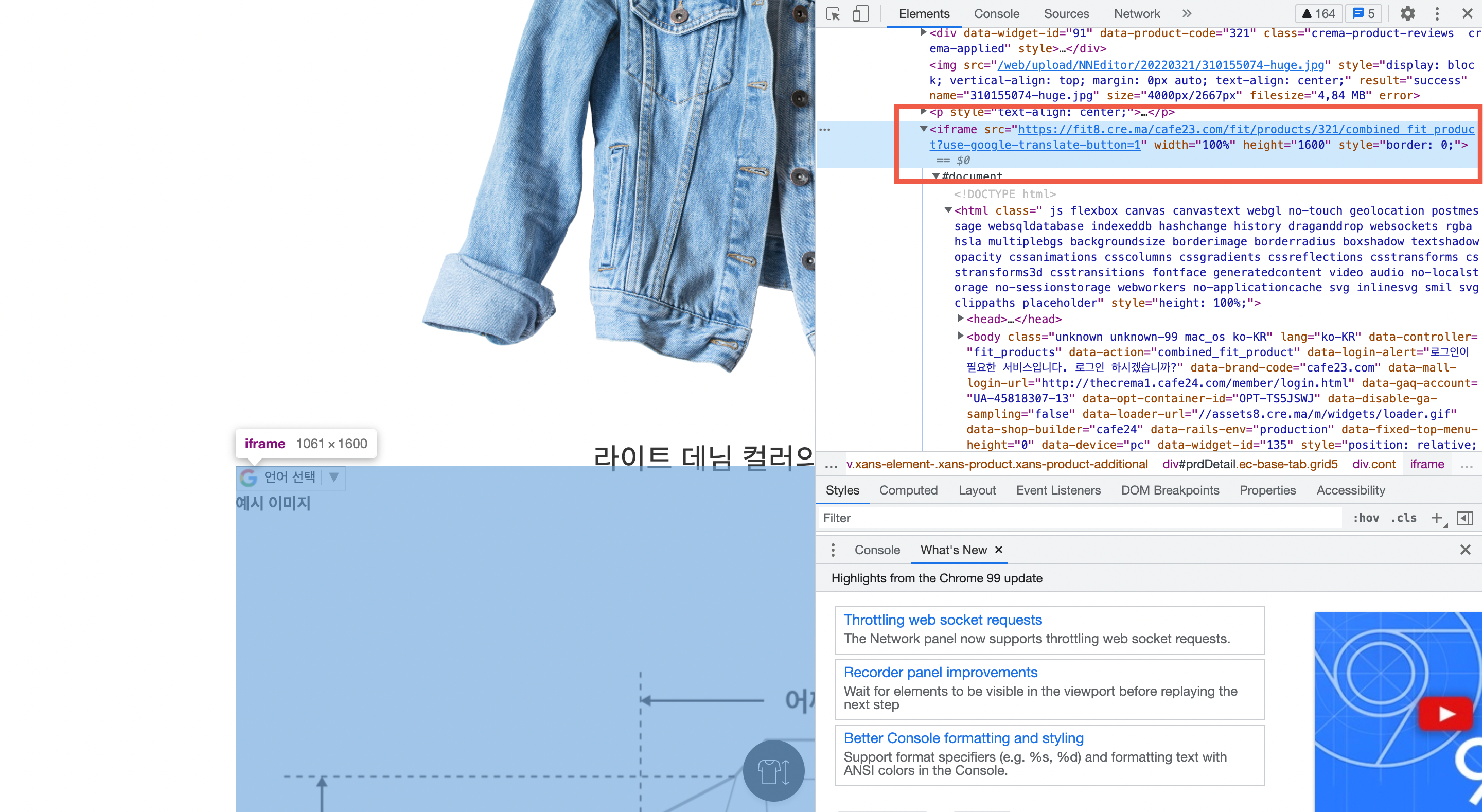The image size is (1483, 812).
Task: Open the DevTools settings gear
Action: (1408, 13)
